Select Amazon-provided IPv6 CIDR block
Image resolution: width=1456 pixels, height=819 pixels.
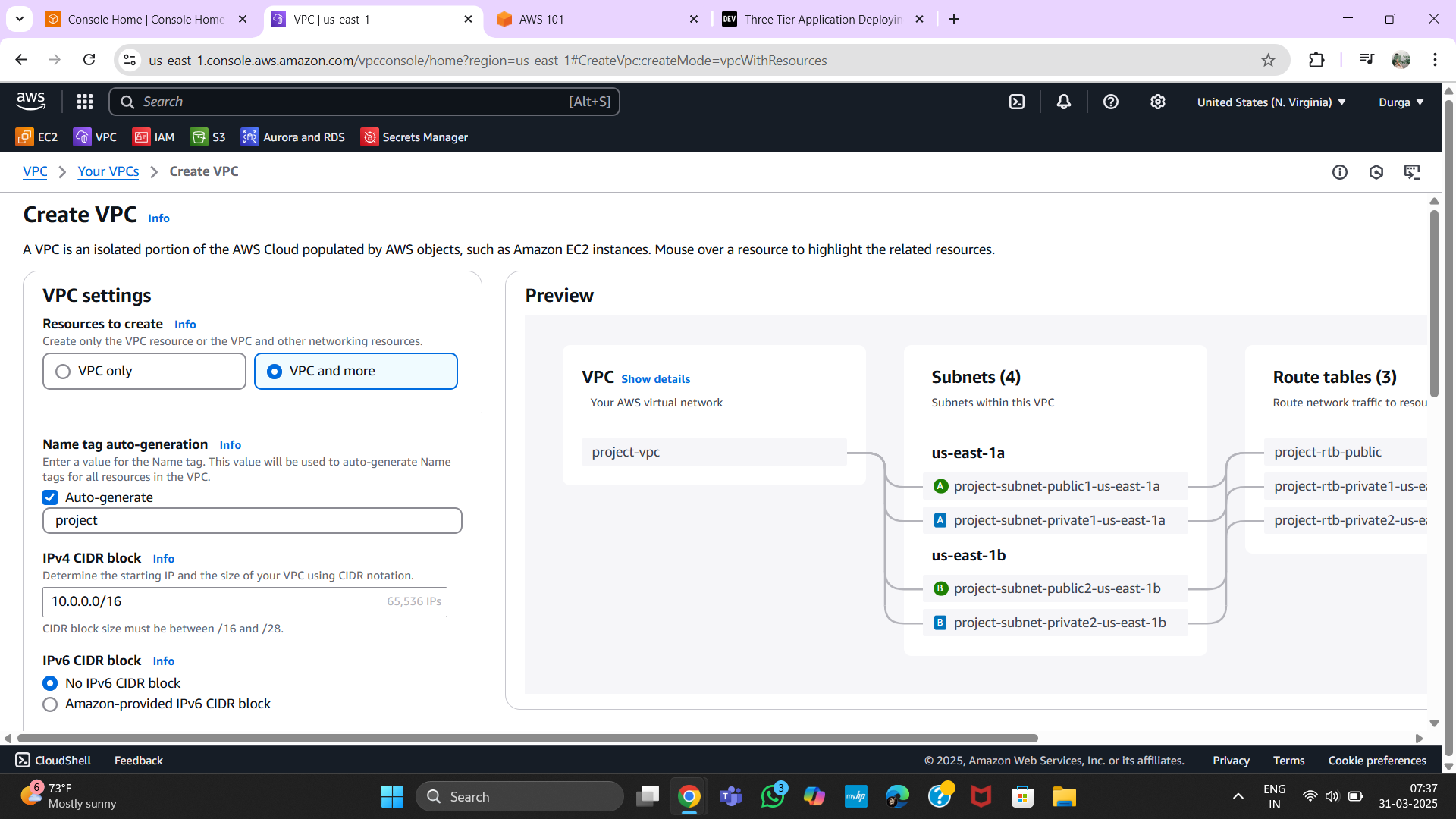click(50, 704)
